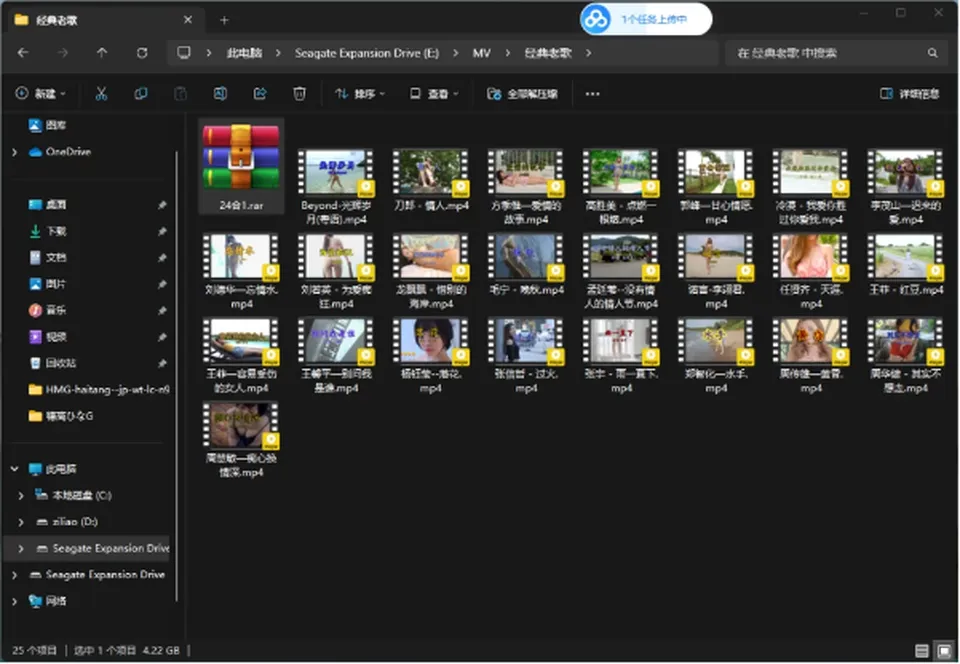Switch to details list view in status bar
Image resolution: width=960 pixels, height=664 pixels.
pos(921,651)
